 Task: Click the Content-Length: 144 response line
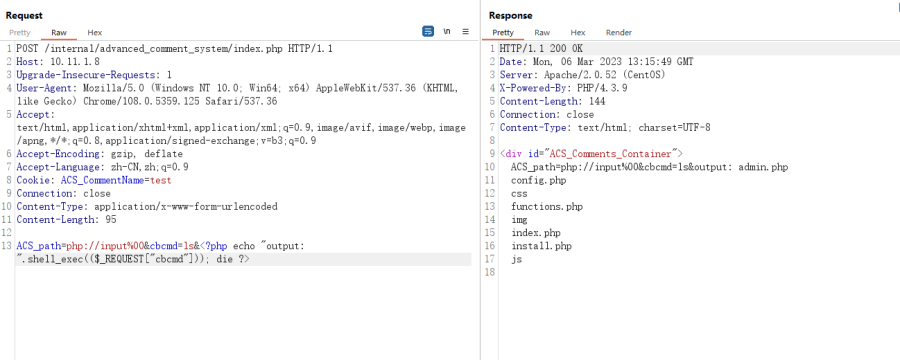tap(552, 101)
